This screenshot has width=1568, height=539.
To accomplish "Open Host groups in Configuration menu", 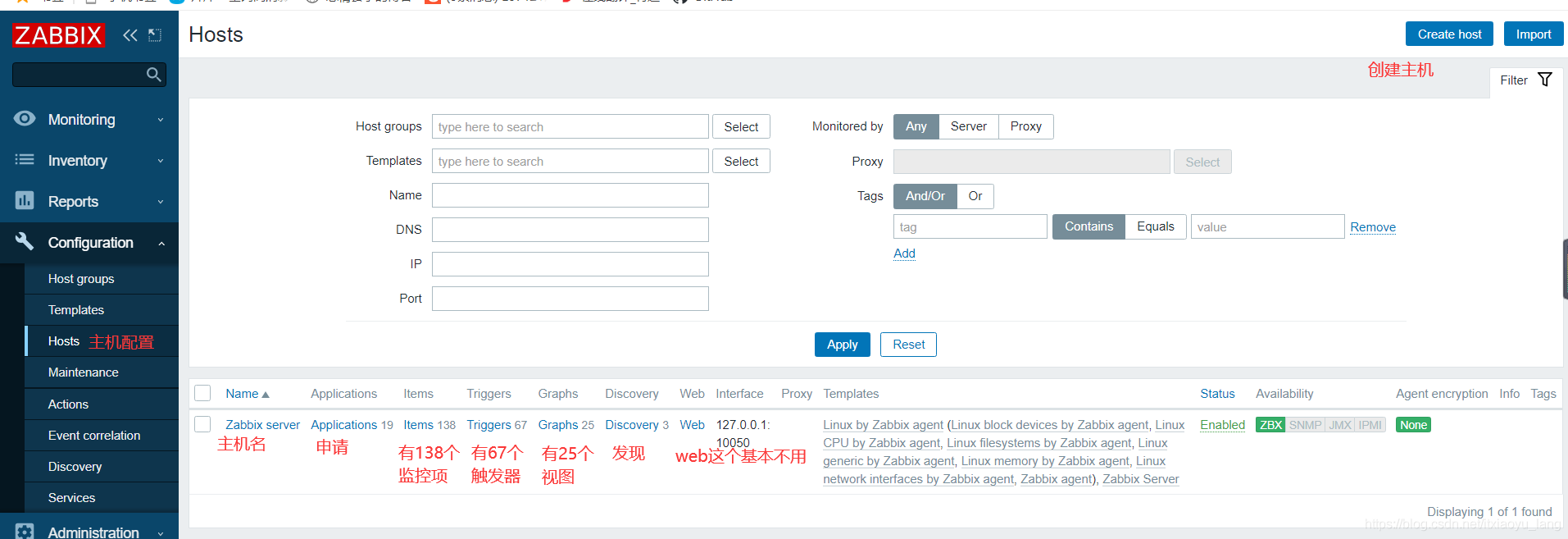I will click(102, 279).
